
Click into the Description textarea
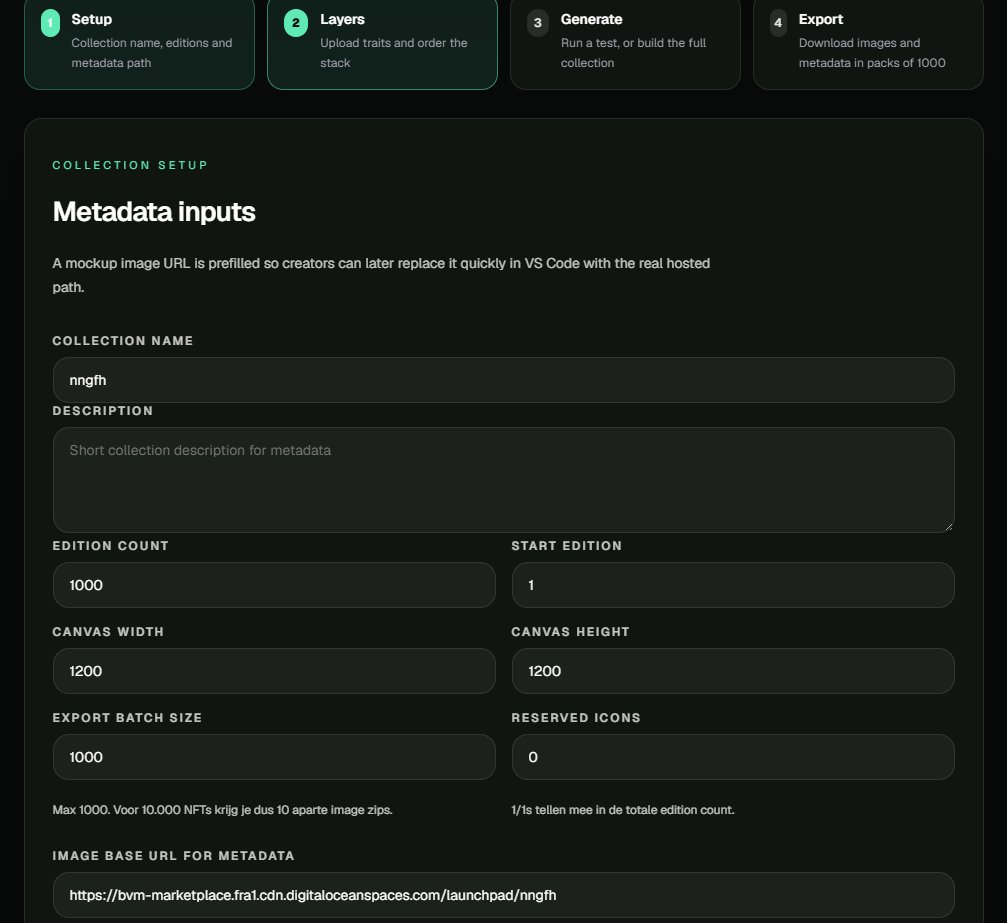[x=504, y=480]
